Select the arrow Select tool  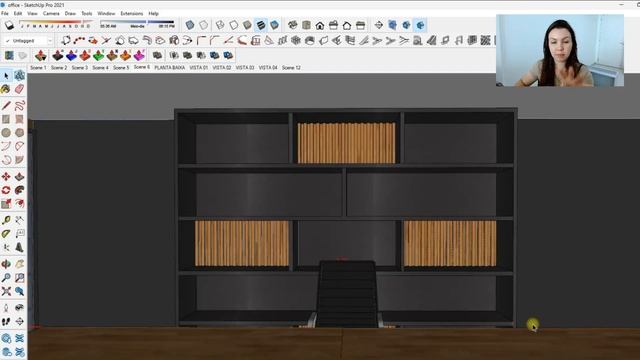[x=6, y=76]
